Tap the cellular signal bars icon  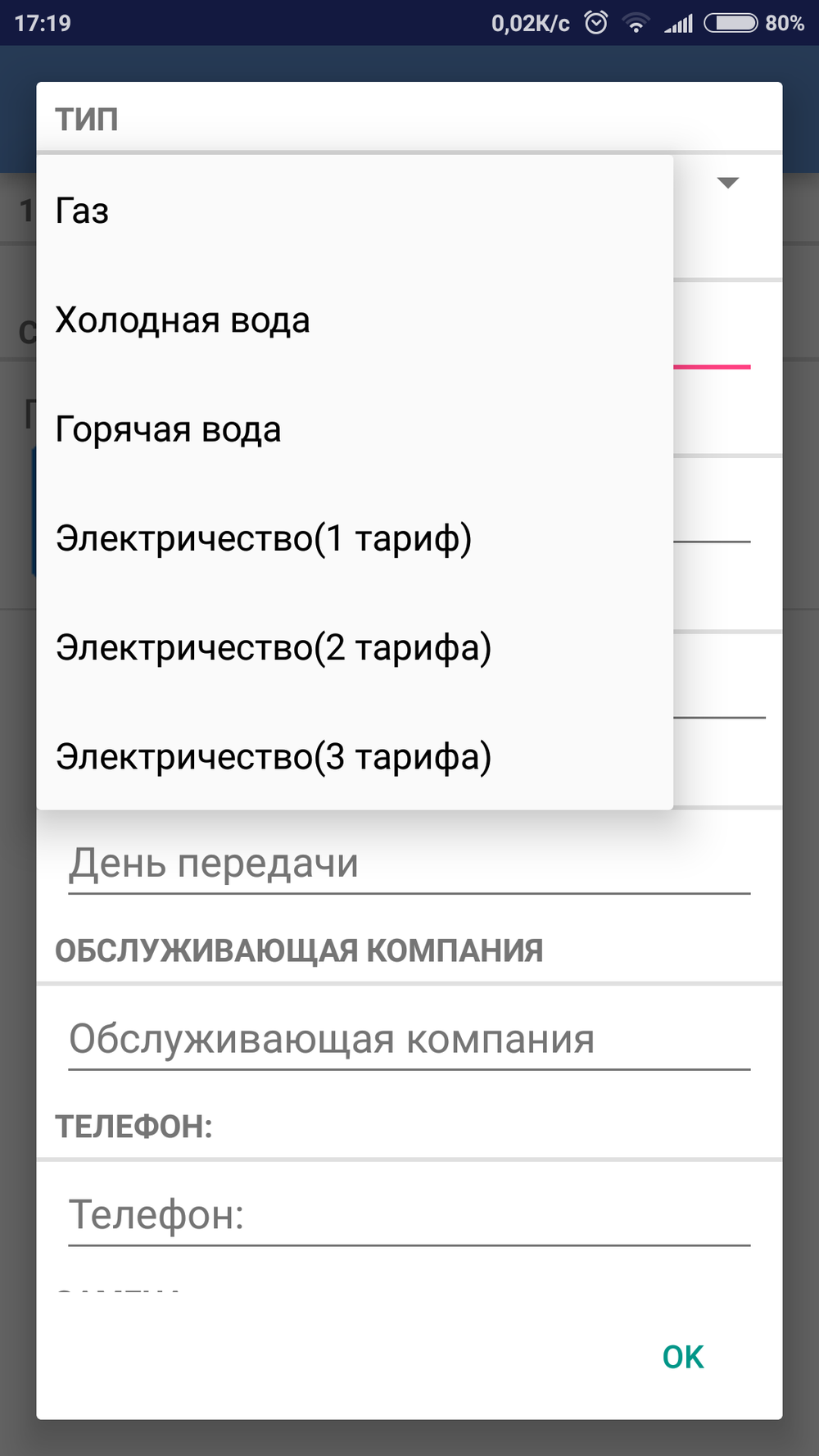coord(678,23)
